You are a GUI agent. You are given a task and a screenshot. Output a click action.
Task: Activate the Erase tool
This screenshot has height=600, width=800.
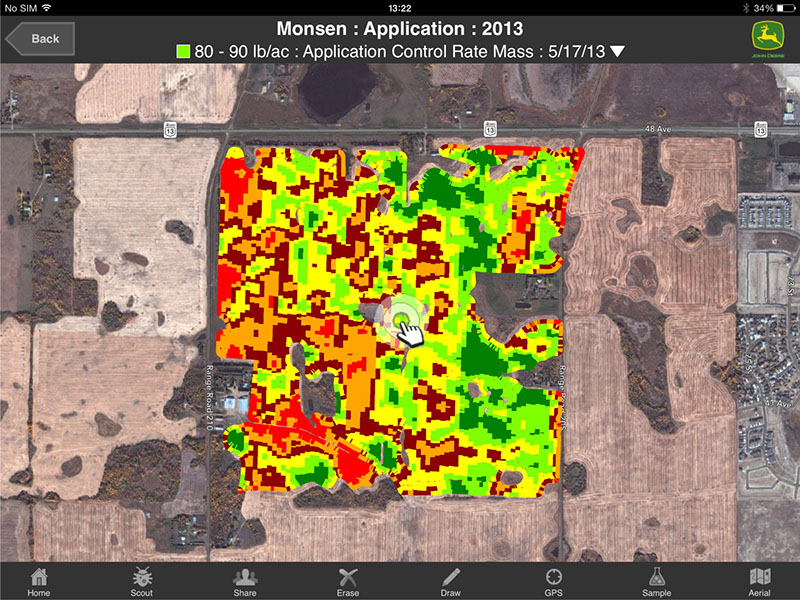click(x=348, y=581)
